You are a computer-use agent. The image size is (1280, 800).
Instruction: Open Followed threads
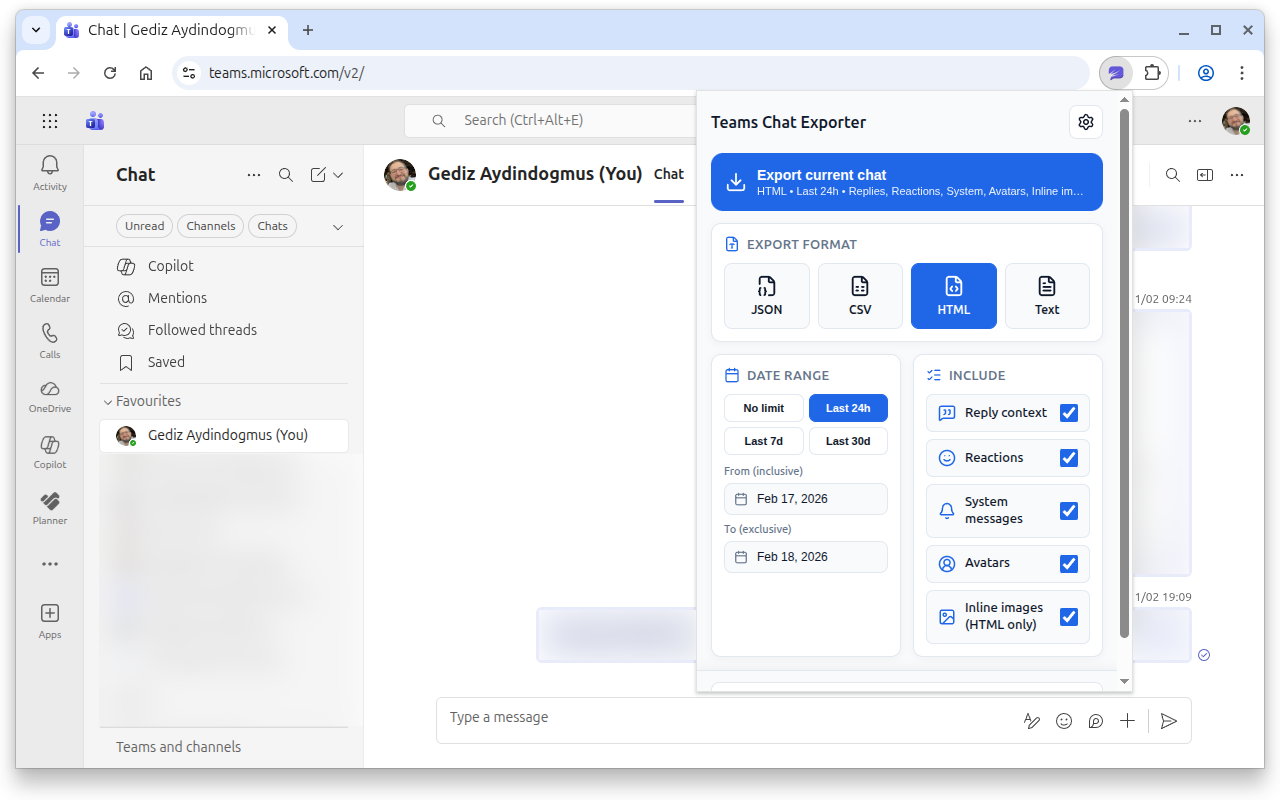[224, 330]
